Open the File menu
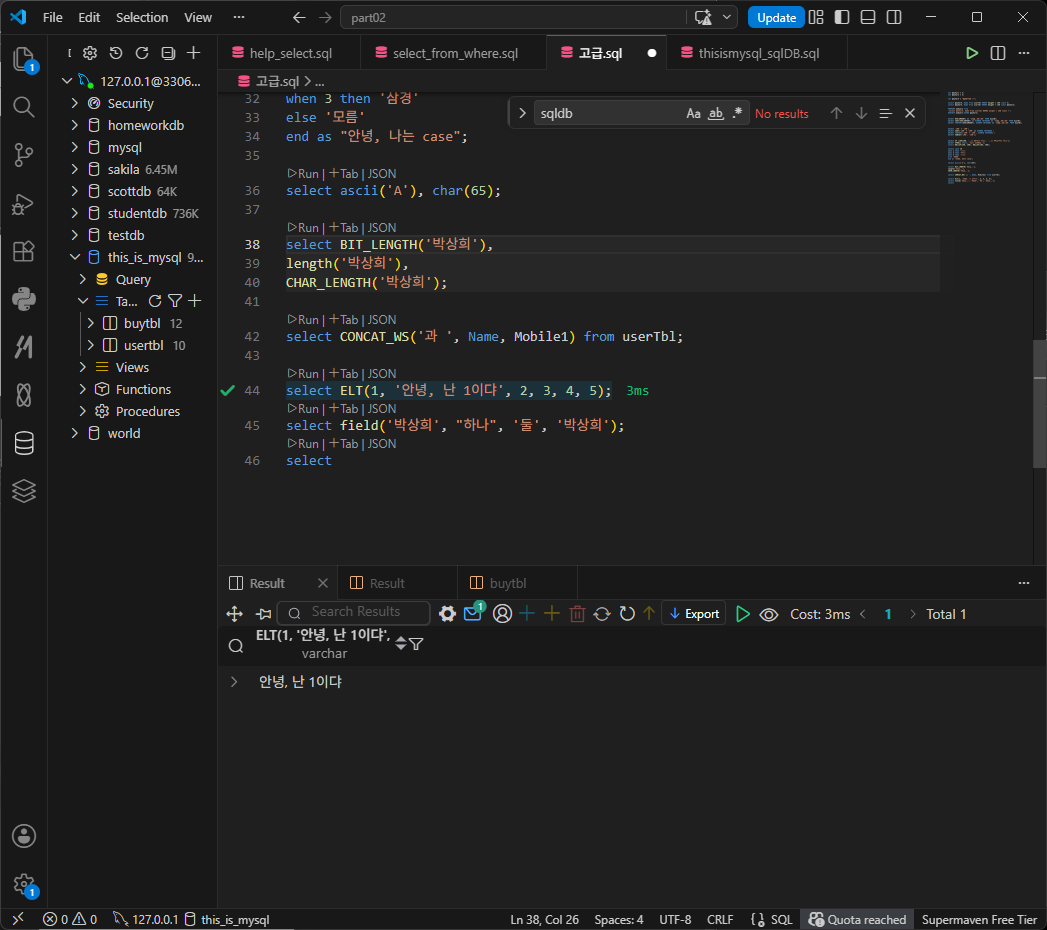 coord(53,17)
